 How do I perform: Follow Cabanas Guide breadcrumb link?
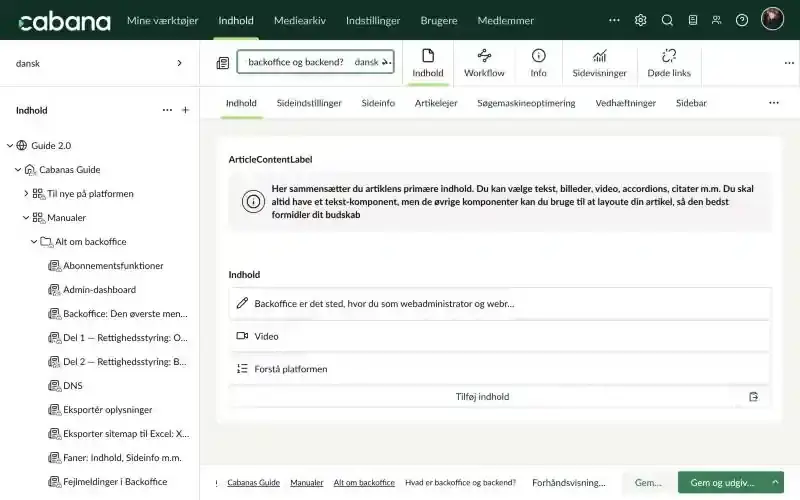coord(254,482)
